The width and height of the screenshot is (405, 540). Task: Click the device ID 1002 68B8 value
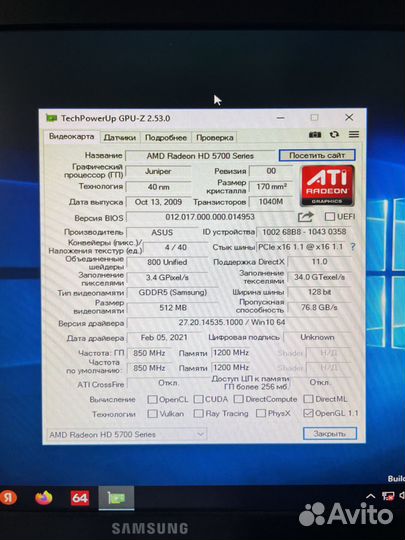pos(304,232)
